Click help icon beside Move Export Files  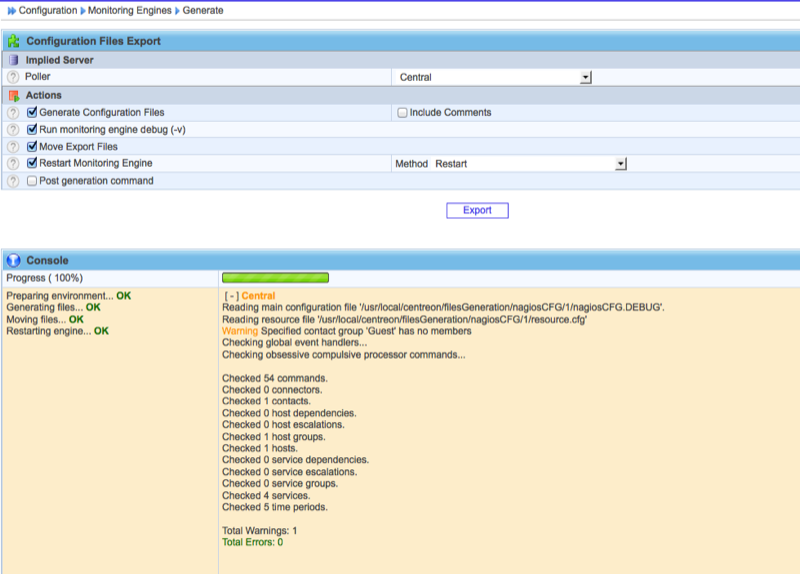pos(13,147)
